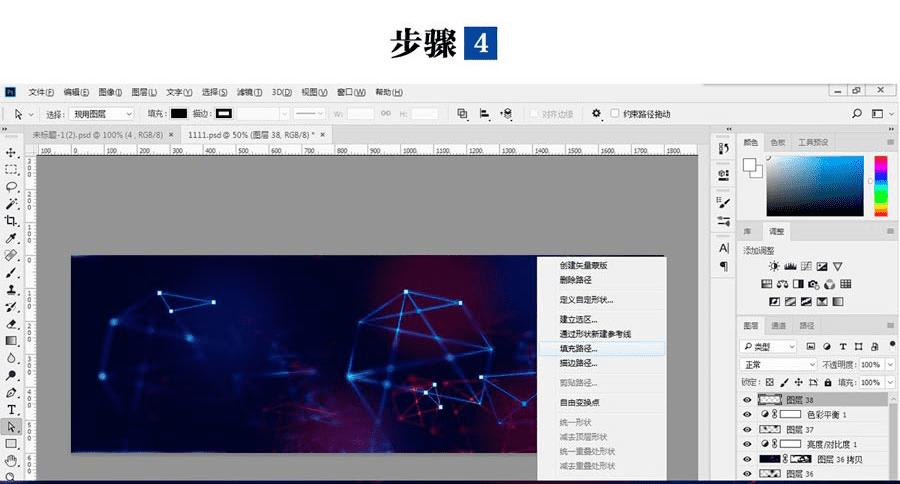Open the Paragraph panel icon
This screenshot has width=900, height=484.
click(x=723, y=266)
